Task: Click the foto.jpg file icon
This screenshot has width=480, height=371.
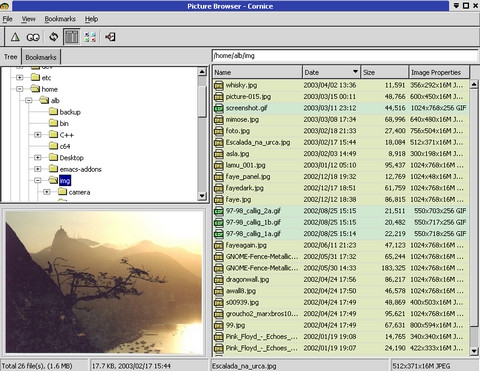Action: [219, 131]
